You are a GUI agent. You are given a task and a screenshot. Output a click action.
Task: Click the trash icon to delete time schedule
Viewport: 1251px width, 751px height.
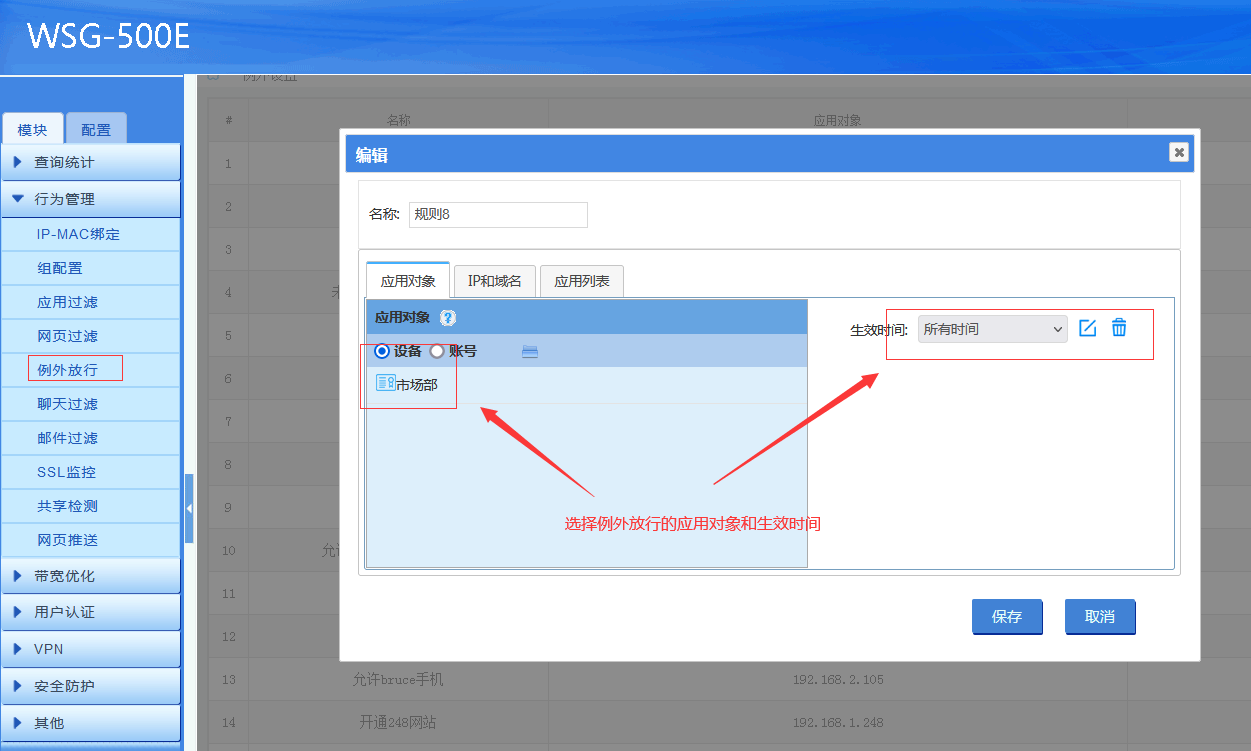click(1119, 328)
